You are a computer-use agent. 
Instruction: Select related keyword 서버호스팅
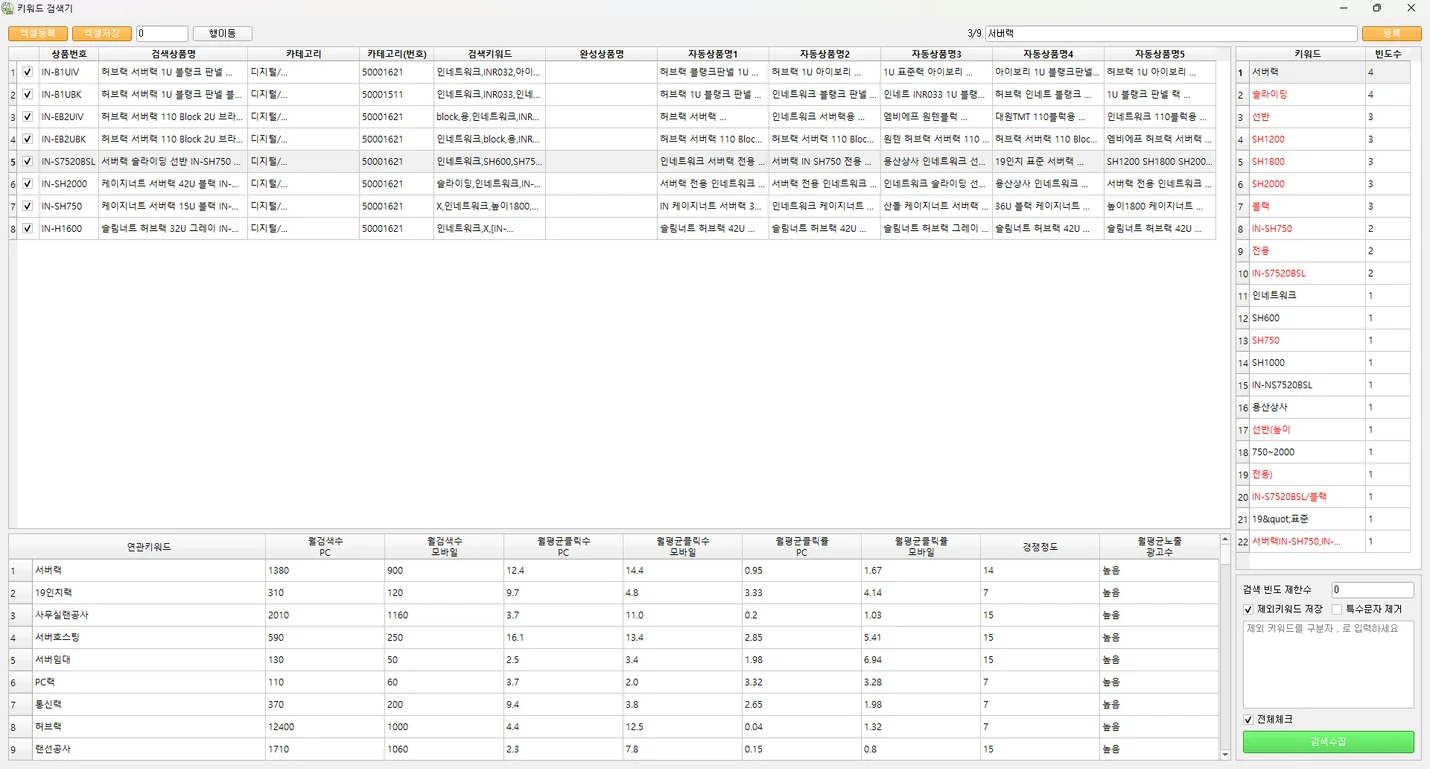click(x=149, y=637)
